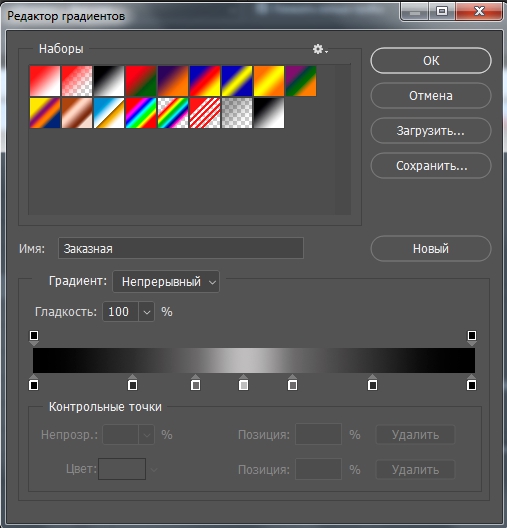Viewport: 507px width, 528px height.
Task: Select the violet-green-orange gradient preset
Action: [301, 81]
